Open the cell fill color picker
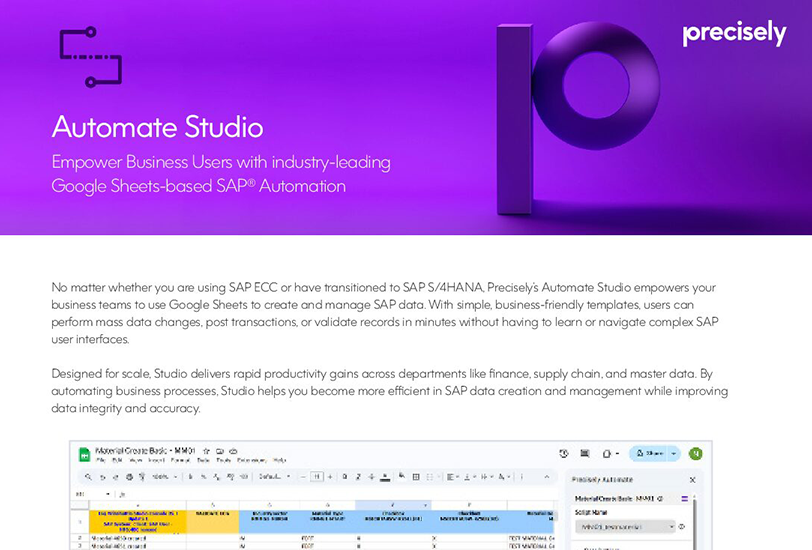The width and height of the screenshot is (812, 550). [x=402, y=476]
